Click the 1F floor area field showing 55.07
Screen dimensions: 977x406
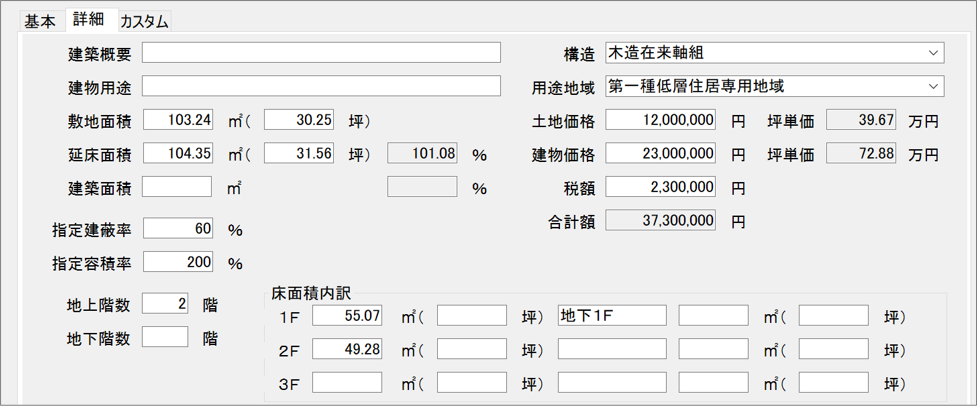pos(347,316)
